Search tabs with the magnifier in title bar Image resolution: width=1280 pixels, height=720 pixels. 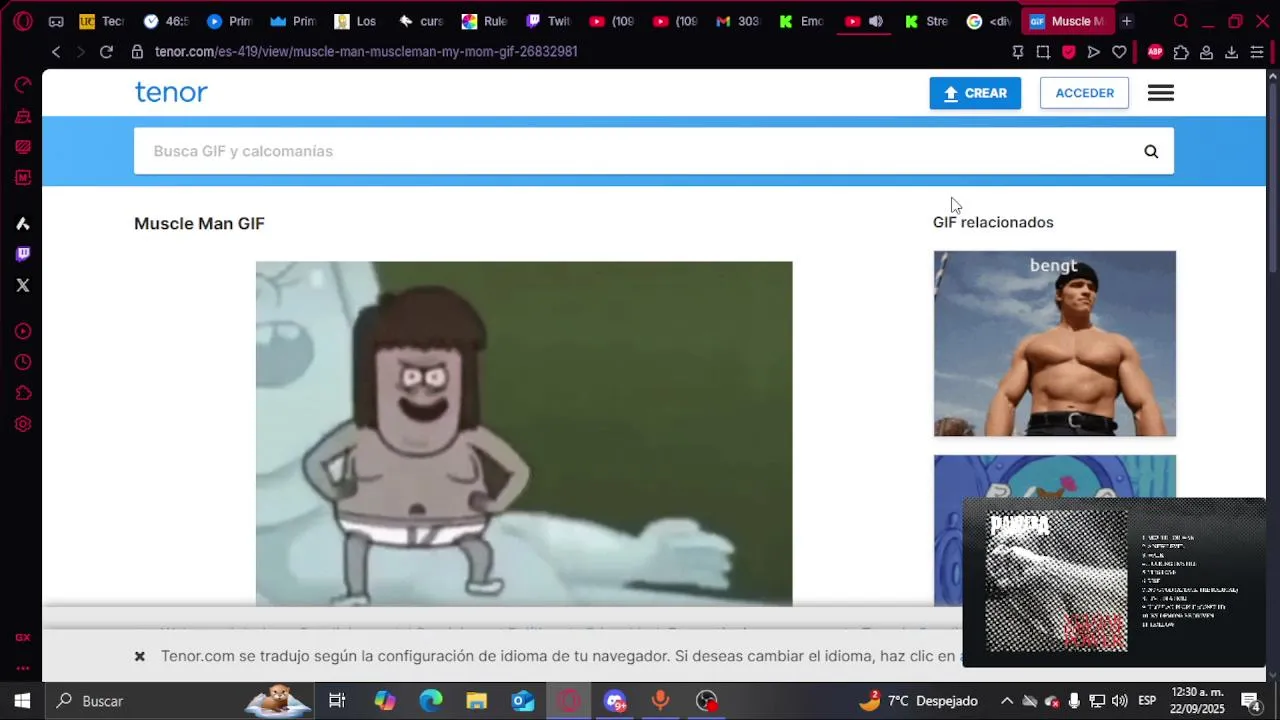[1181, 21]
